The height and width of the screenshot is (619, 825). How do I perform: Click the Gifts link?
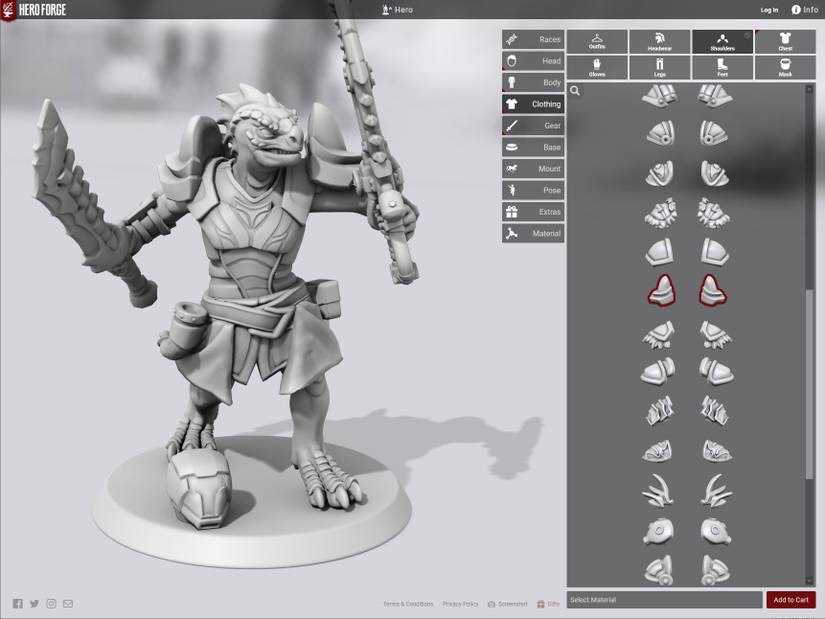[x=548, y=604]
